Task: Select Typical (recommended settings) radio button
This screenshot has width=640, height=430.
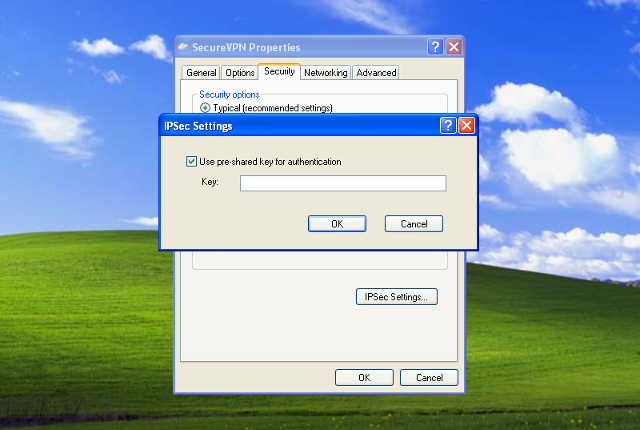Action: 205,108
